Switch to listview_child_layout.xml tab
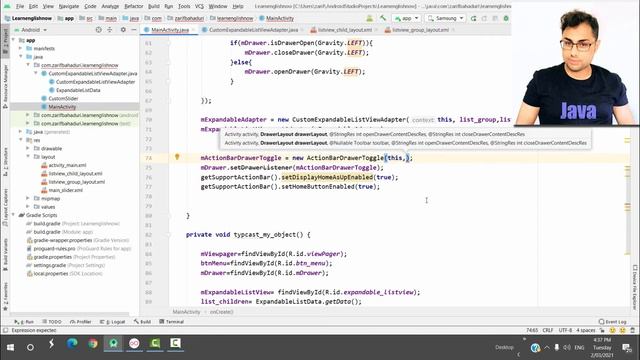Viewport: 640px width, 360px height. tap(344, 30)
